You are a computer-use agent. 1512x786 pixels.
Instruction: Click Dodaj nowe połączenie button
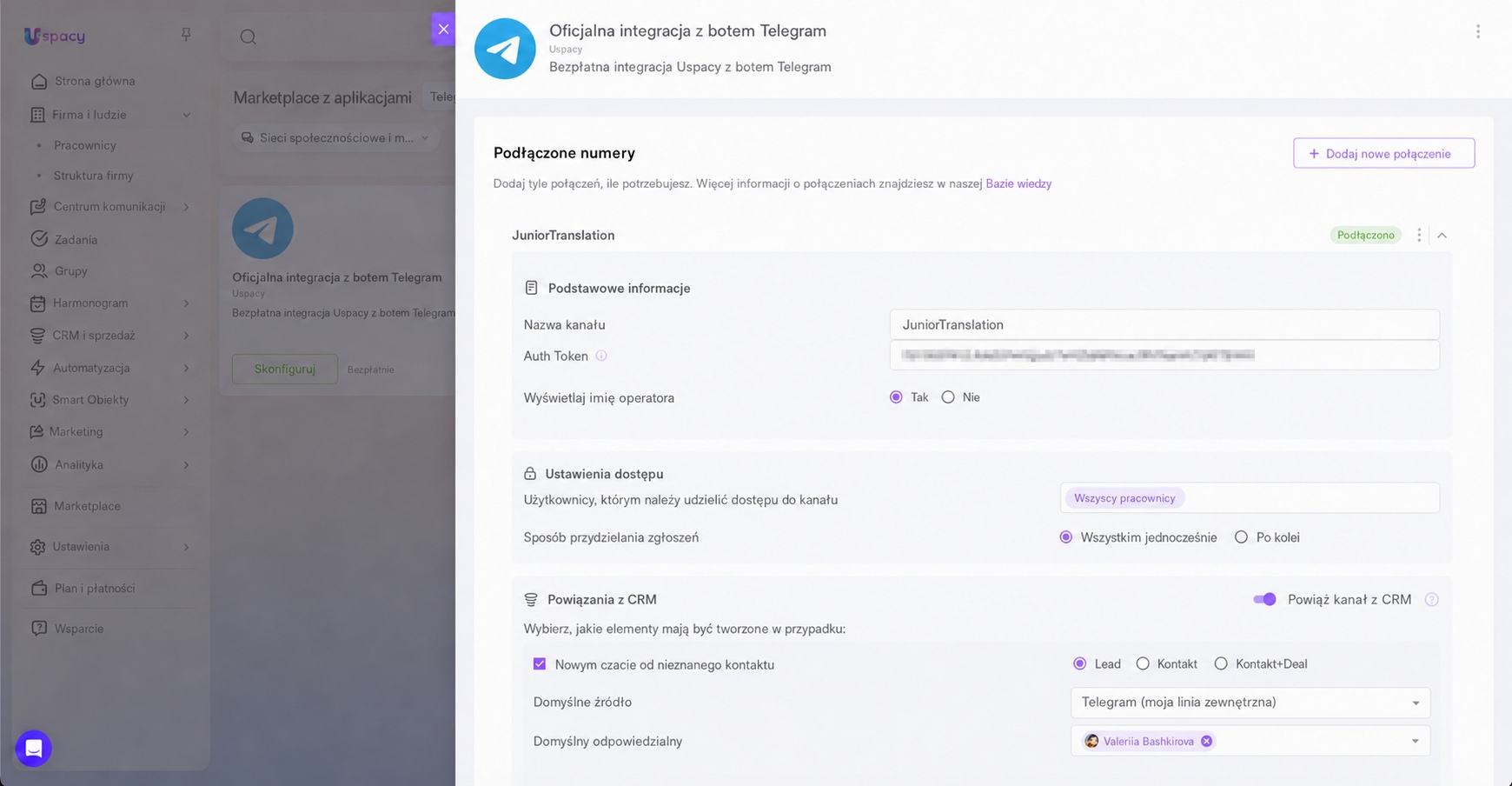pos(1383,153)
